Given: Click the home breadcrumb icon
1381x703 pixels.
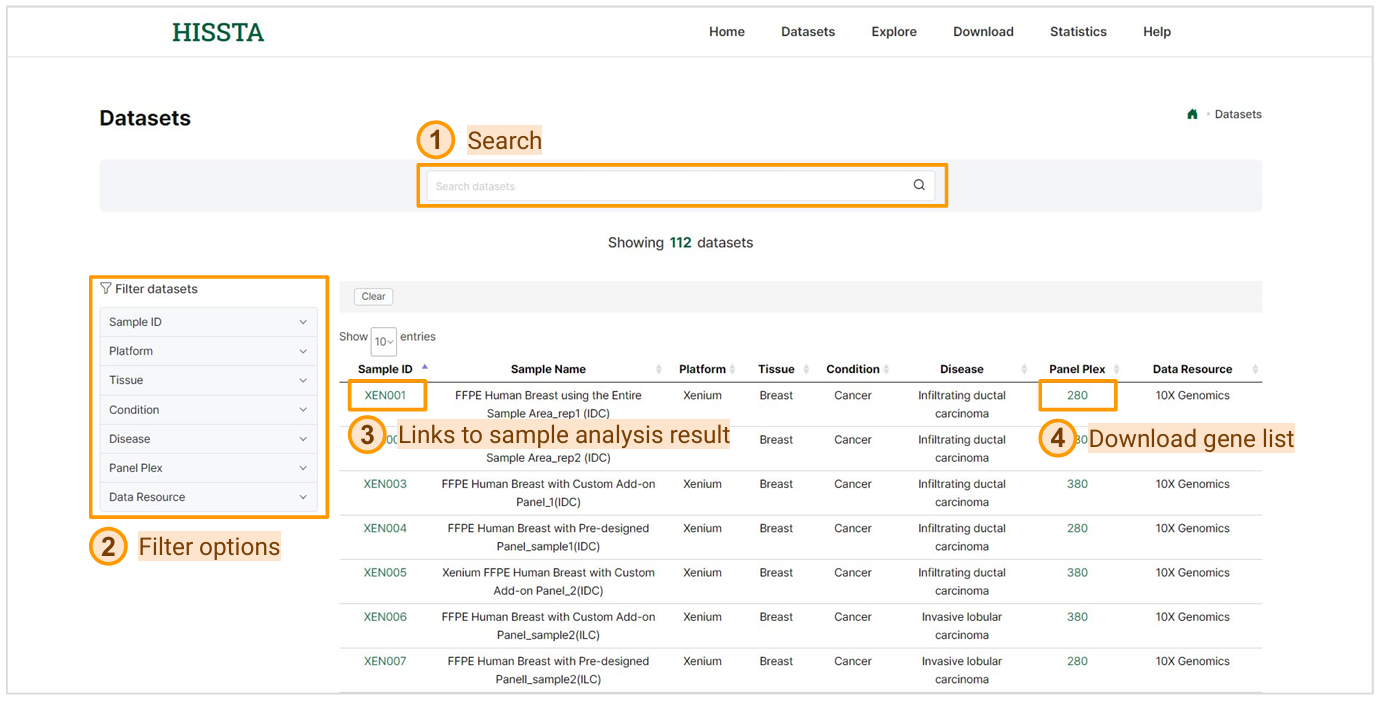Looking at the screenshot, I should point(1192,114).
